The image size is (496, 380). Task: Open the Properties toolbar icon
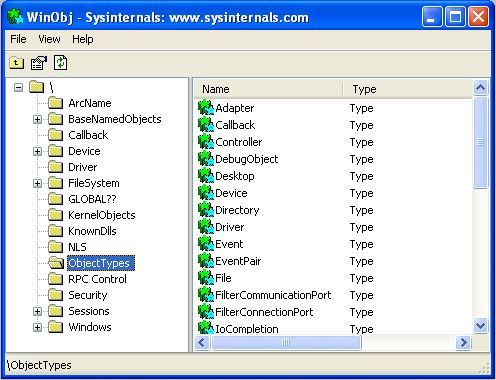(x=39, y=63)
